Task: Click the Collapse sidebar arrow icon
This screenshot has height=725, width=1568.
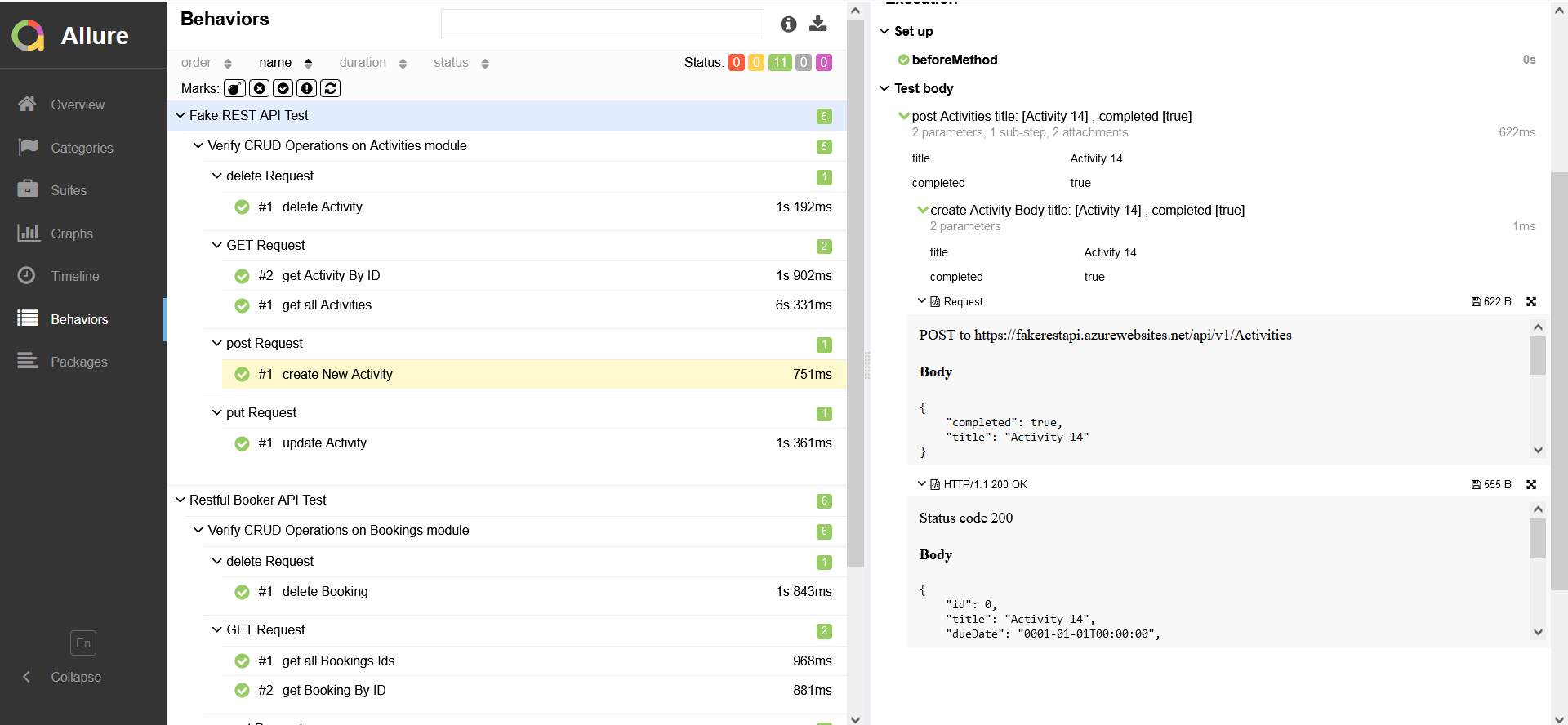Action: coord(26,677)
